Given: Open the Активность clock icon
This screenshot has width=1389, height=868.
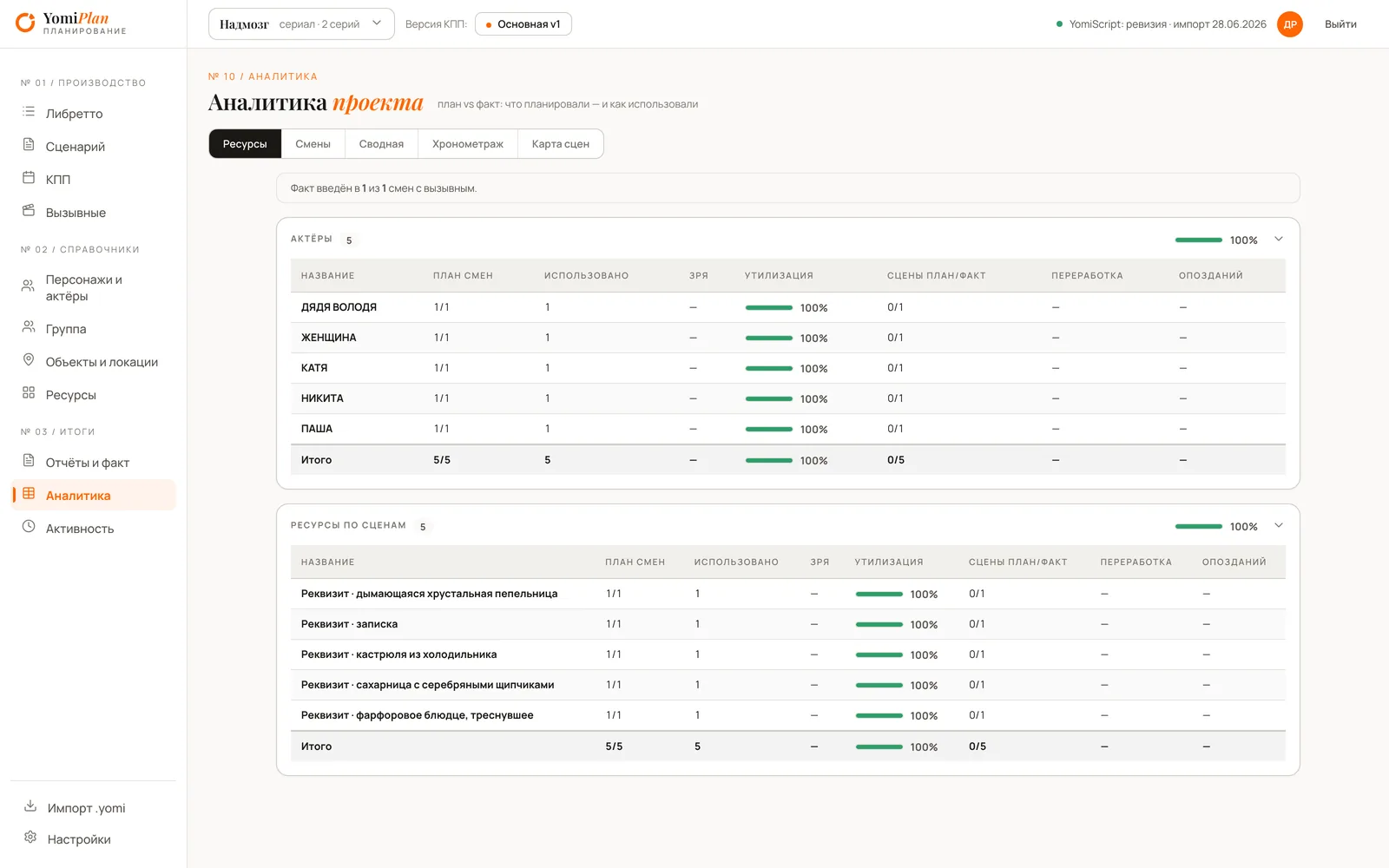Looking at the screenshot, I should tap(29, 527).
